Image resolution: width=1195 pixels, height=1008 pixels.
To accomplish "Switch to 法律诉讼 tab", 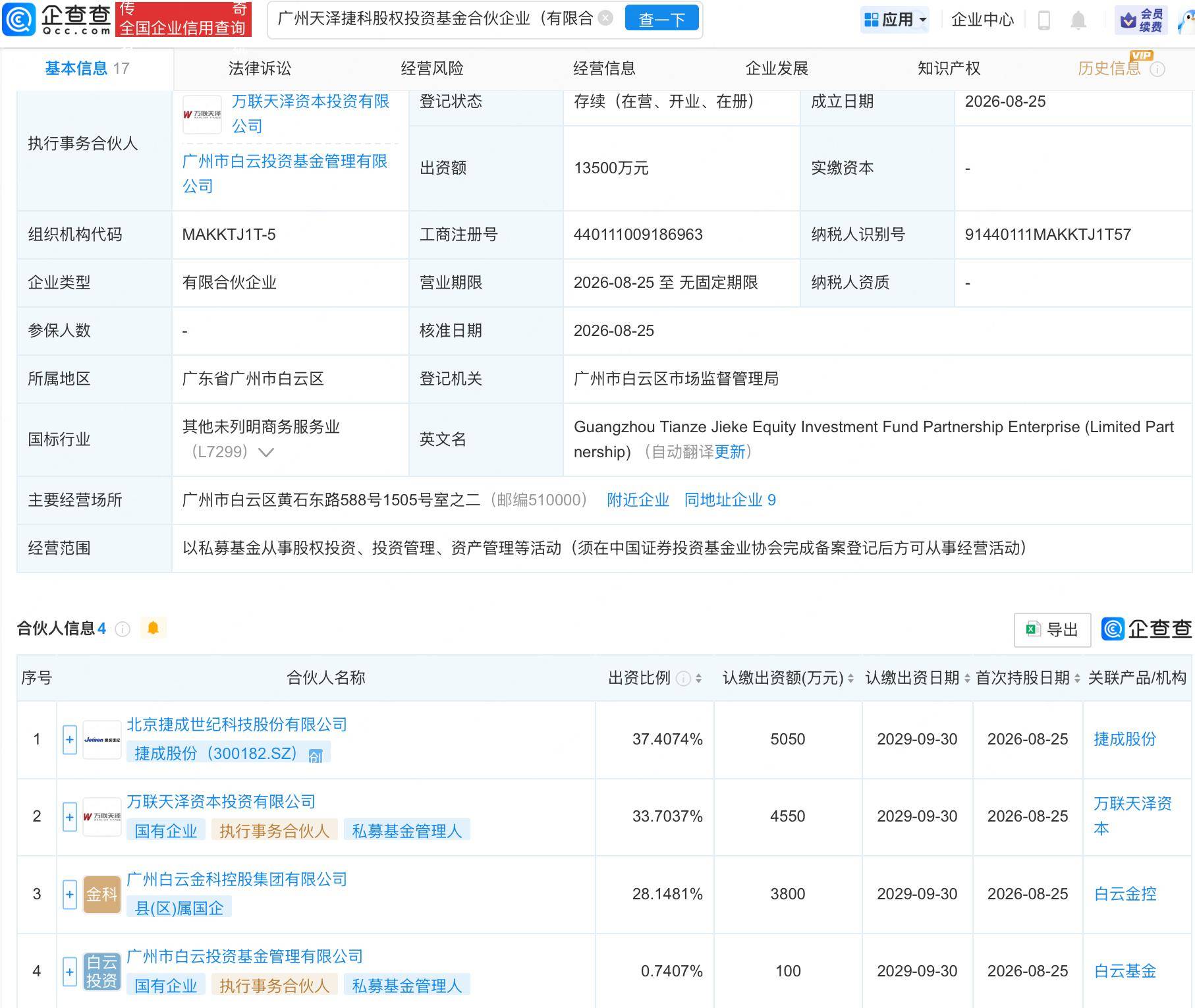I will 260,69.
